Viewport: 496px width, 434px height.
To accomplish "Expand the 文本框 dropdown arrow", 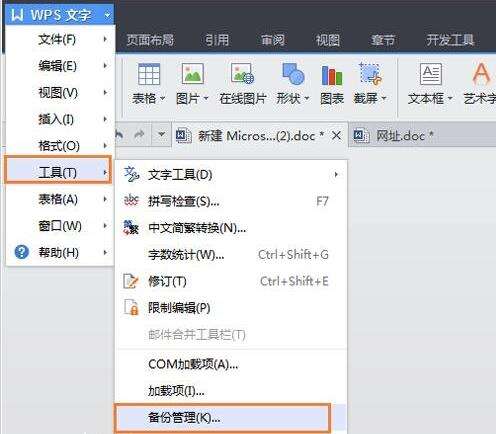I will [x=450, y=98].
